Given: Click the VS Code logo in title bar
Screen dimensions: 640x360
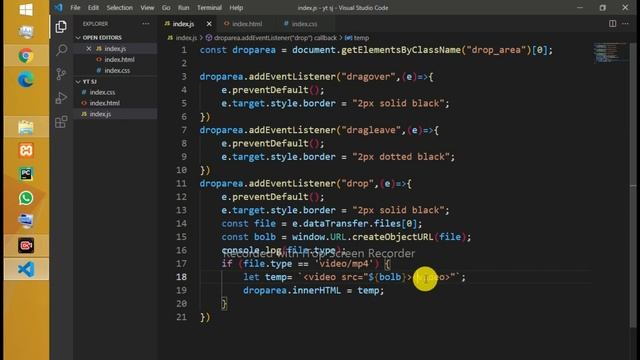Looking at the screenshot, I should click(58, 7).
